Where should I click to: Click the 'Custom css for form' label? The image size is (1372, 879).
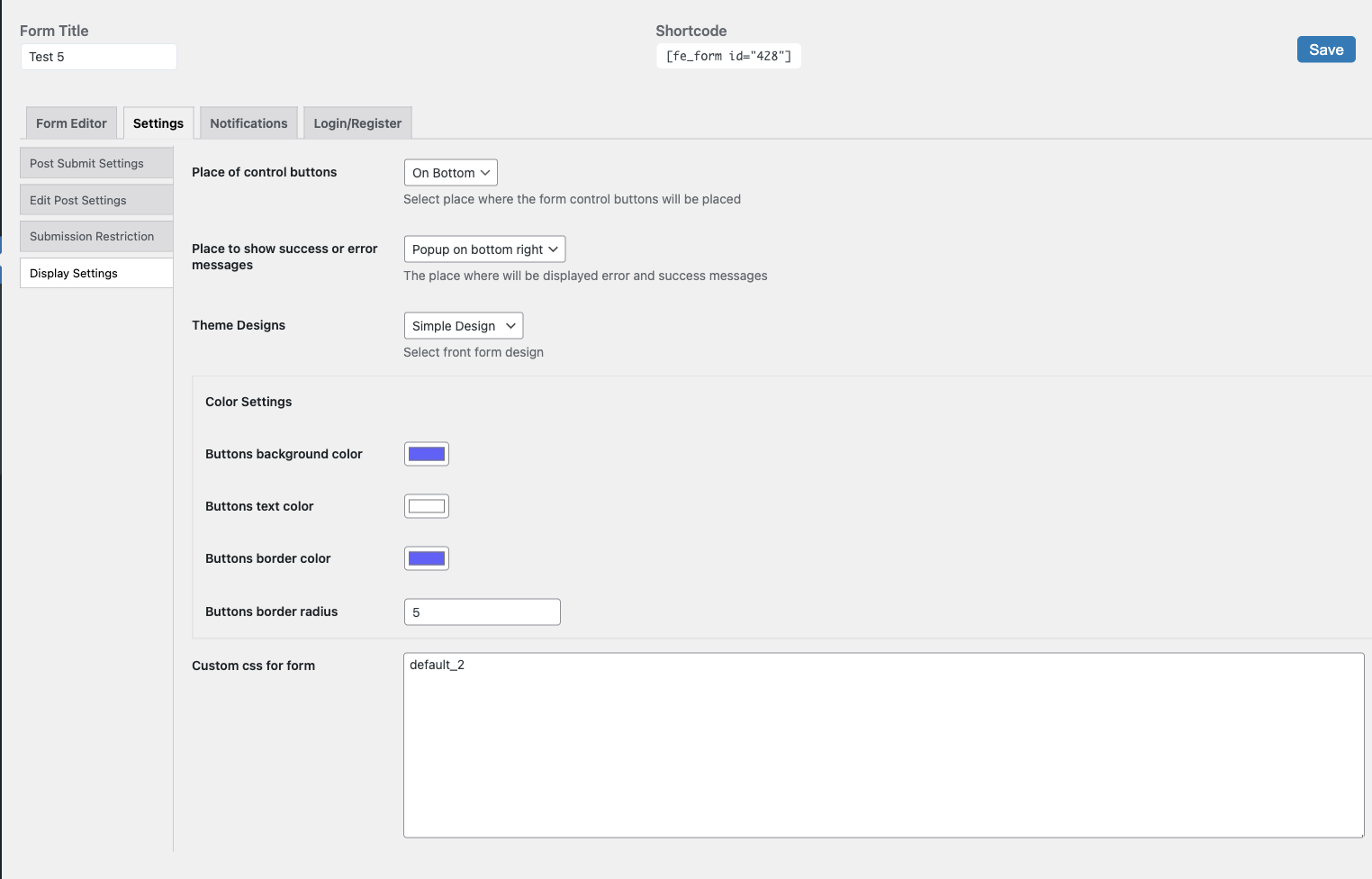point(253,666)
